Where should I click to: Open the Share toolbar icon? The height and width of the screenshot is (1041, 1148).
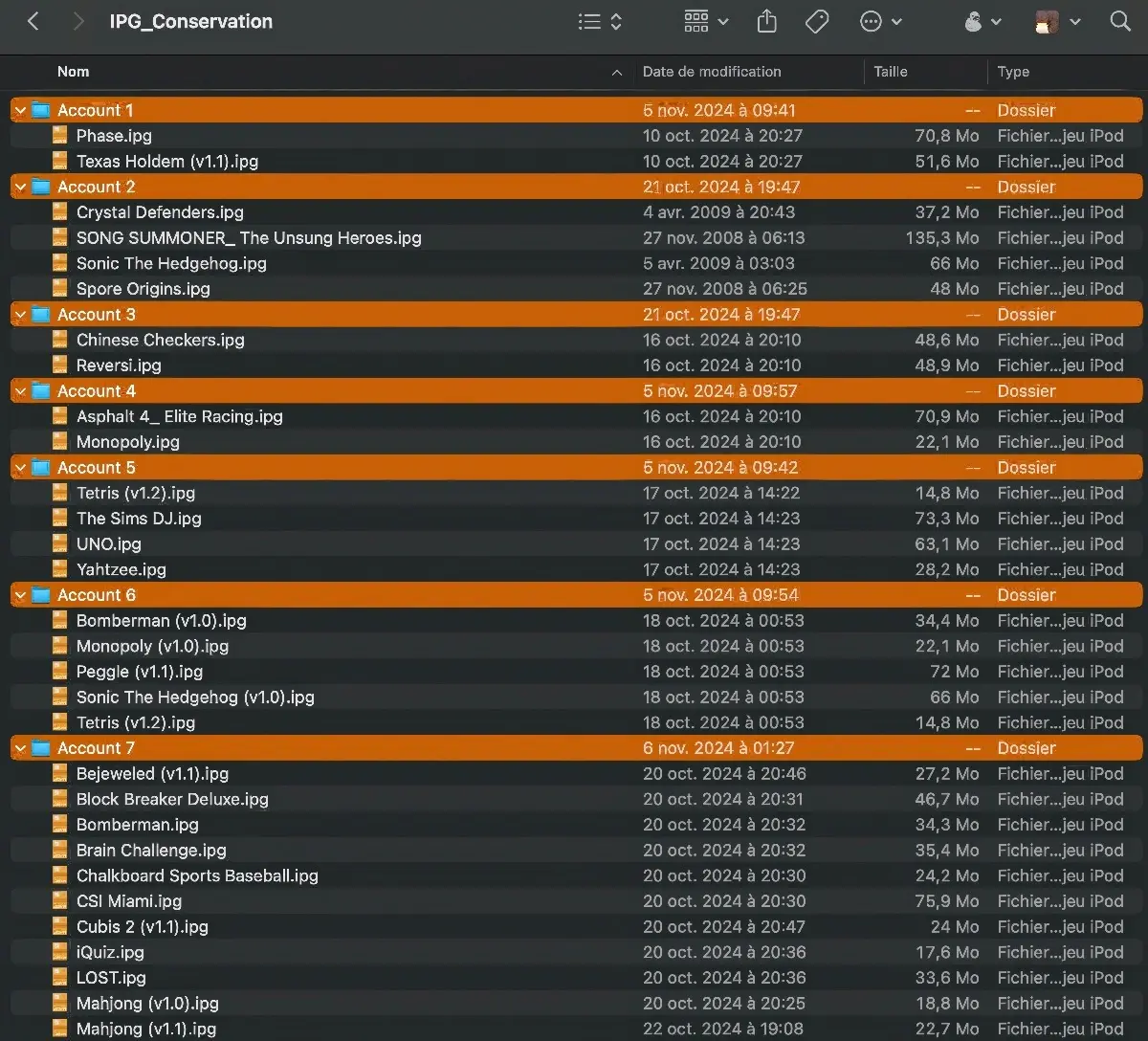766,21
